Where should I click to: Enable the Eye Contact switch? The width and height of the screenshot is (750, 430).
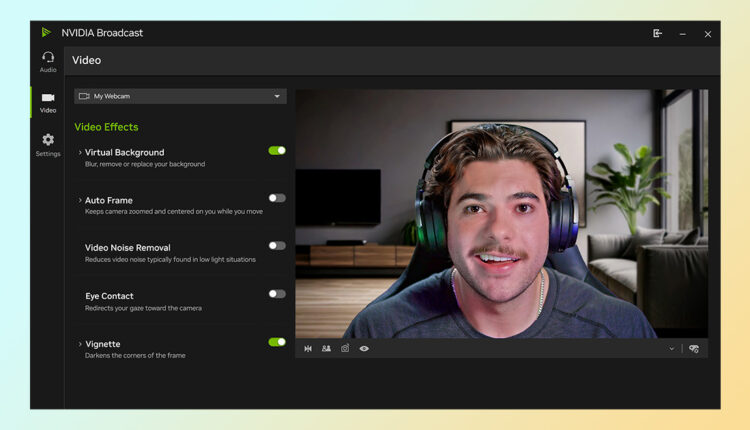coord(277,294)
